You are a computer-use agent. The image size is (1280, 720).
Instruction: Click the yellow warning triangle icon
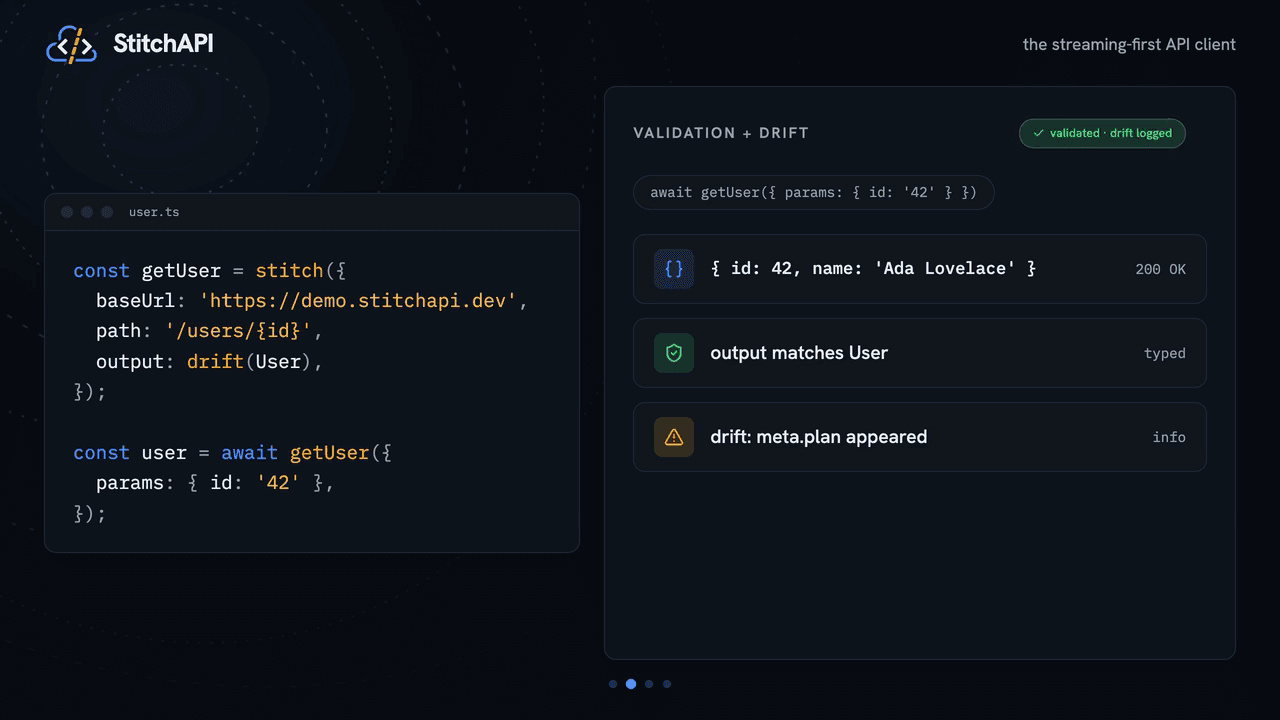click(674, 437)
